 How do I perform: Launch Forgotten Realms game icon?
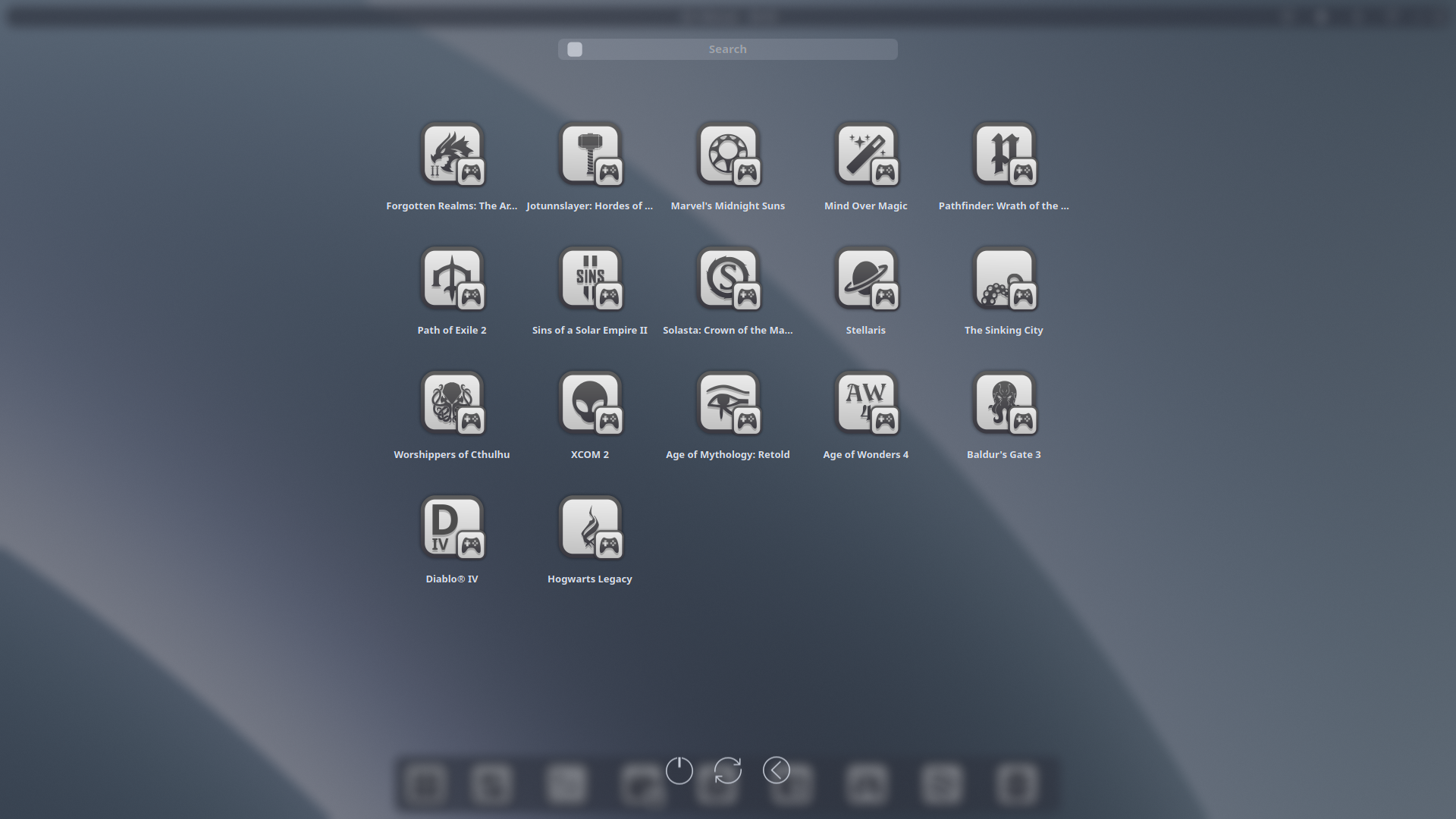coord(452,154)
